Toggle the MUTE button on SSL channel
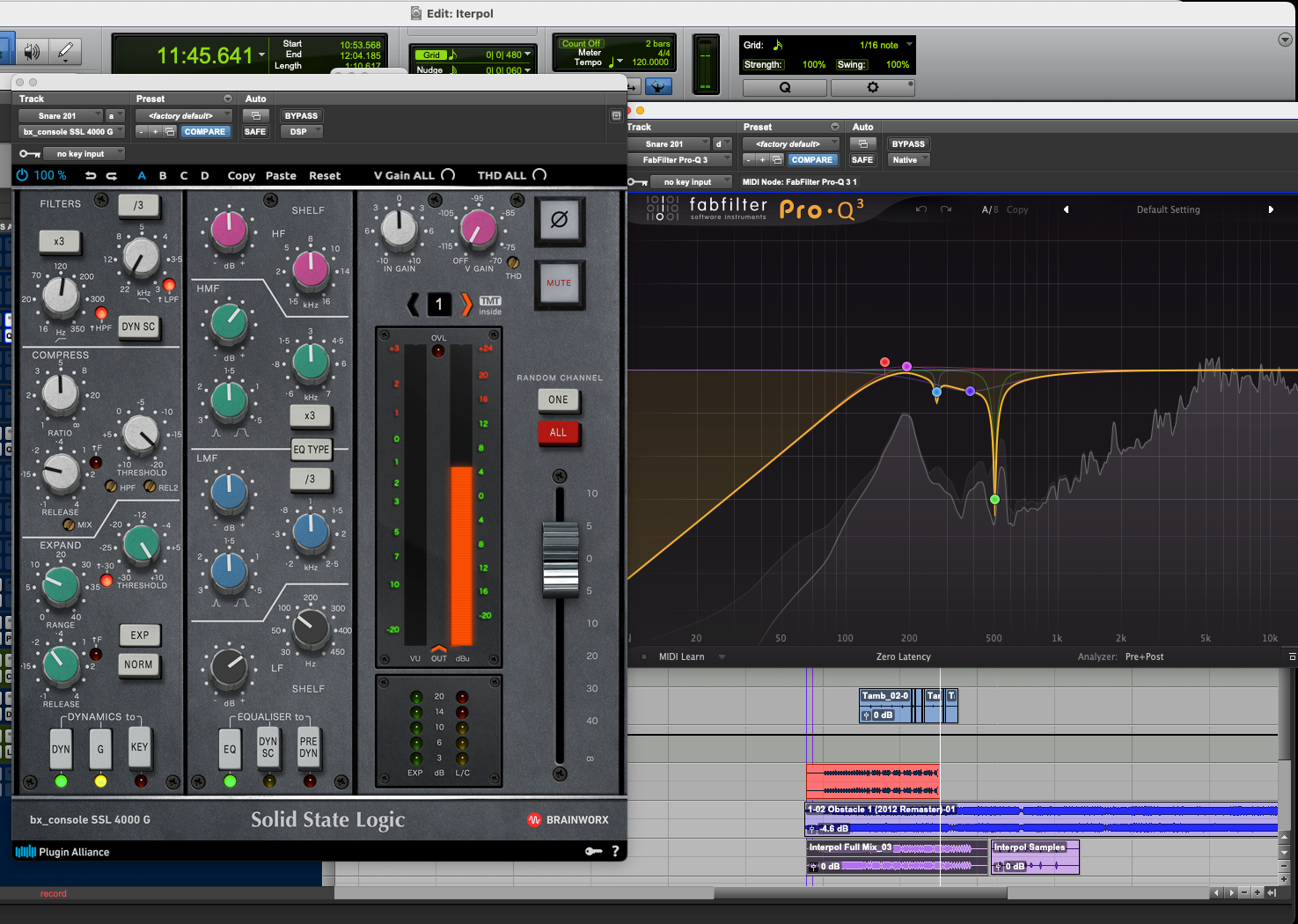The image size is (1298, 924). (559, 283)
